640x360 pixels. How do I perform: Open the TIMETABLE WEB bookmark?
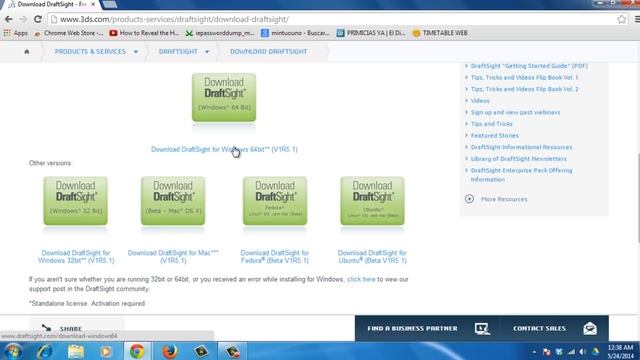[440, 33]
